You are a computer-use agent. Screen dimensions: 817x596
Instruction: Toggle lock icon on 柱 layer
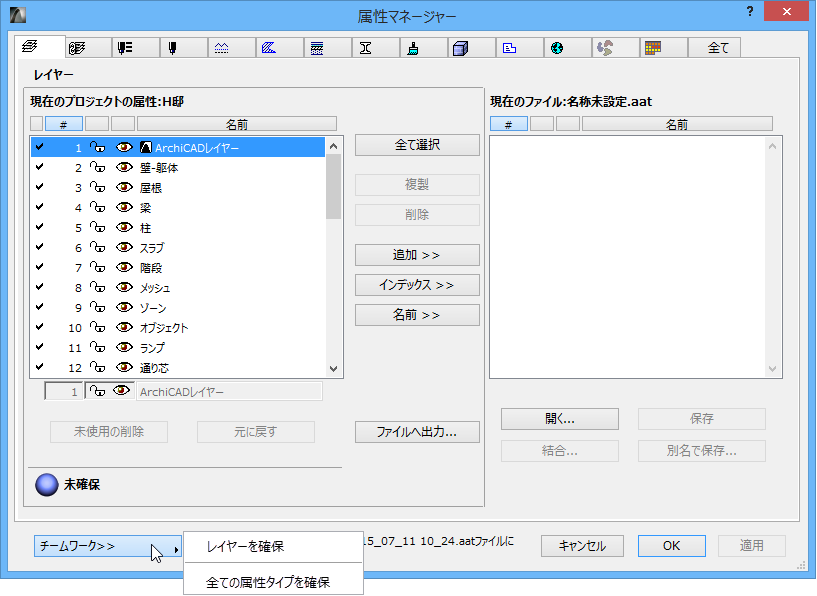pyautogui.click(x=97, y=227)
